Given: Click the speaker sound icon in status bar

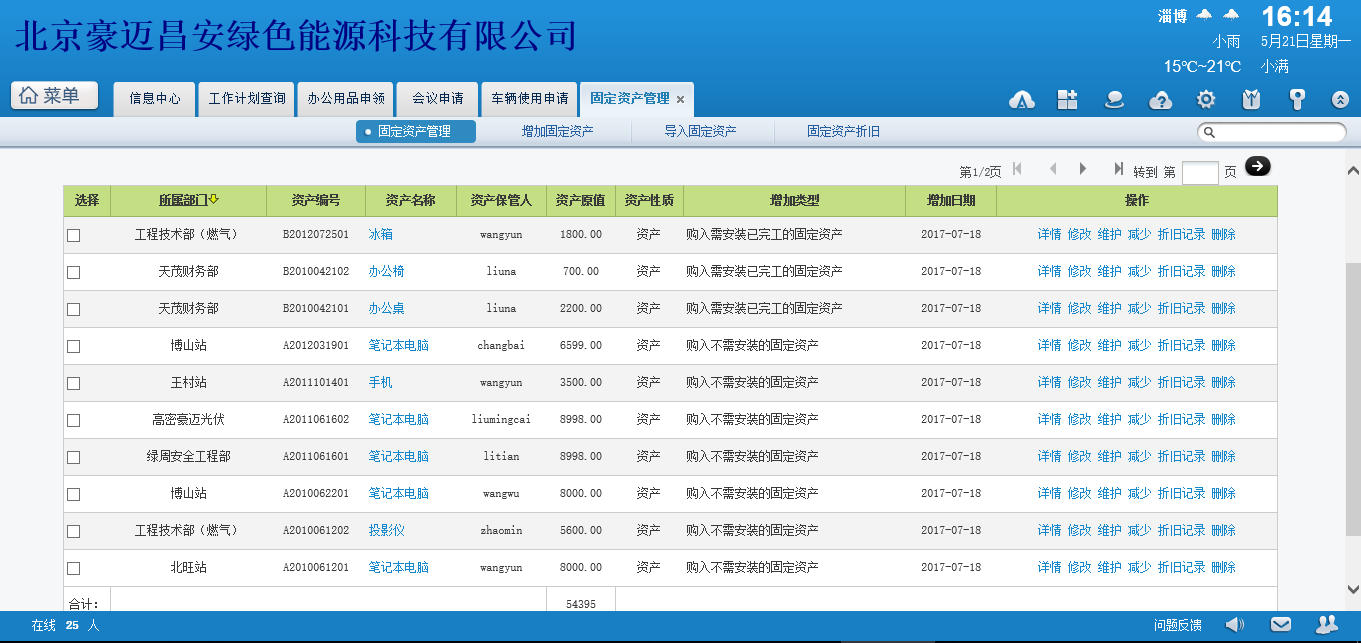Looking at the screenshot, I should tap(1236, 625).
